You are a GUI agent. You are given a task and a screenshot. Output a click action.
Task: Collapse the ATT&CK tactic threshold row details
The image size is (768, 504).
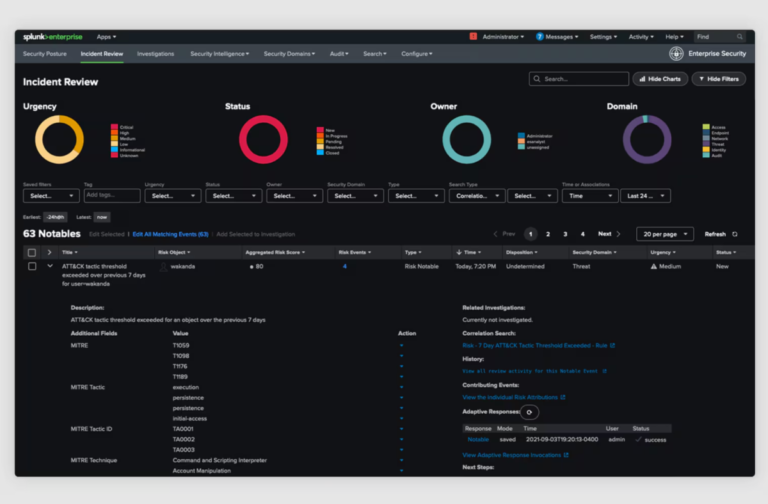click(x=50, y=266)
